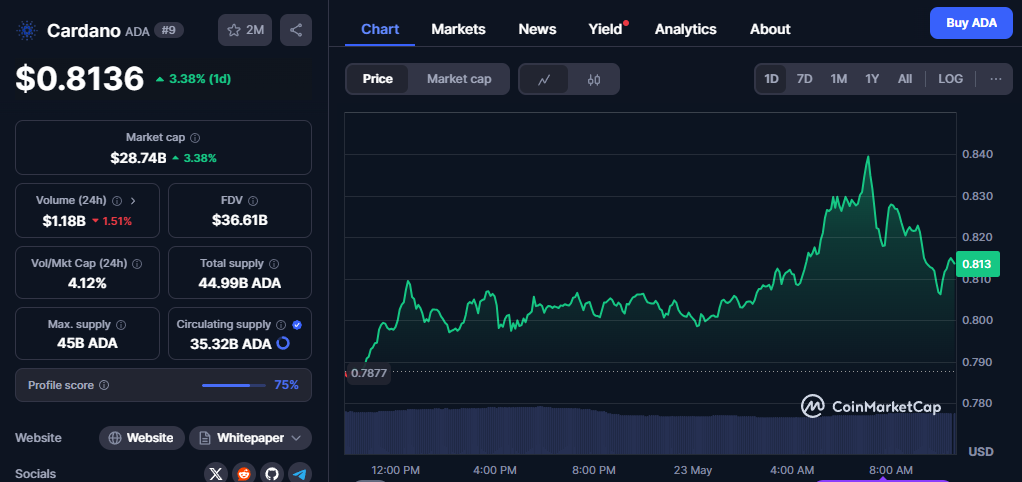Open the share icon button
Screen dimensions: 1022x482
point(296,30)
